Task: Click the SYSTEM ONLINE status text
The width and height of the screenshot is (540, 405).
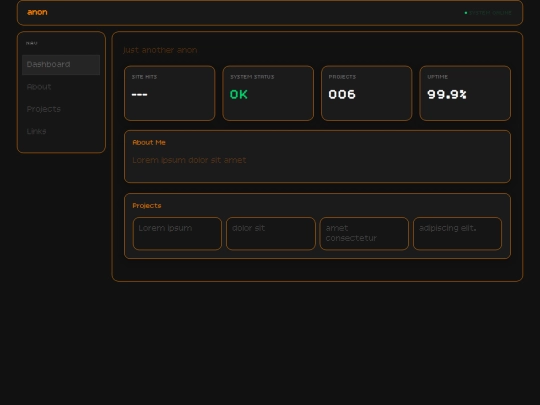Action: click(x=490, y=13)
